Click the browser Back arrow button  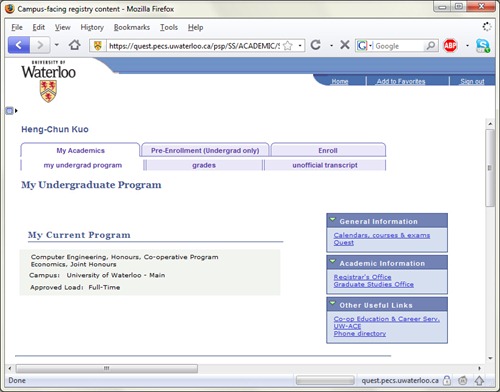pyautogui.click(x=19, y=45)
